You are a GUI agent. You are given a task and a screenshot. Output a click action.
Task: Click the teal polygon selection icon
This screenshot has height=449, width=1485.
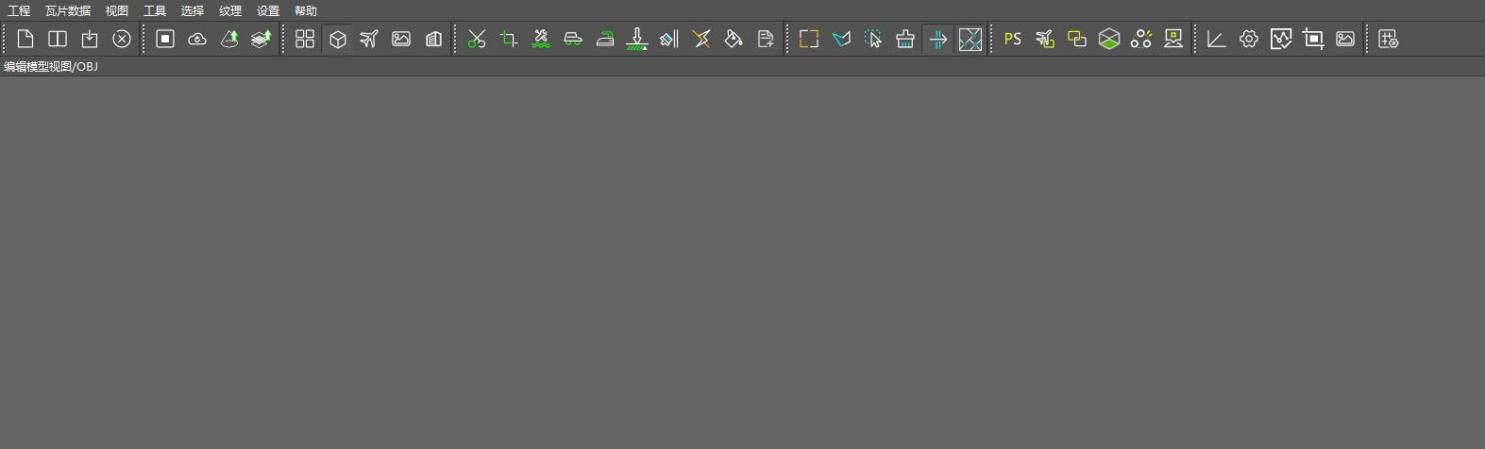coord(841,39)
